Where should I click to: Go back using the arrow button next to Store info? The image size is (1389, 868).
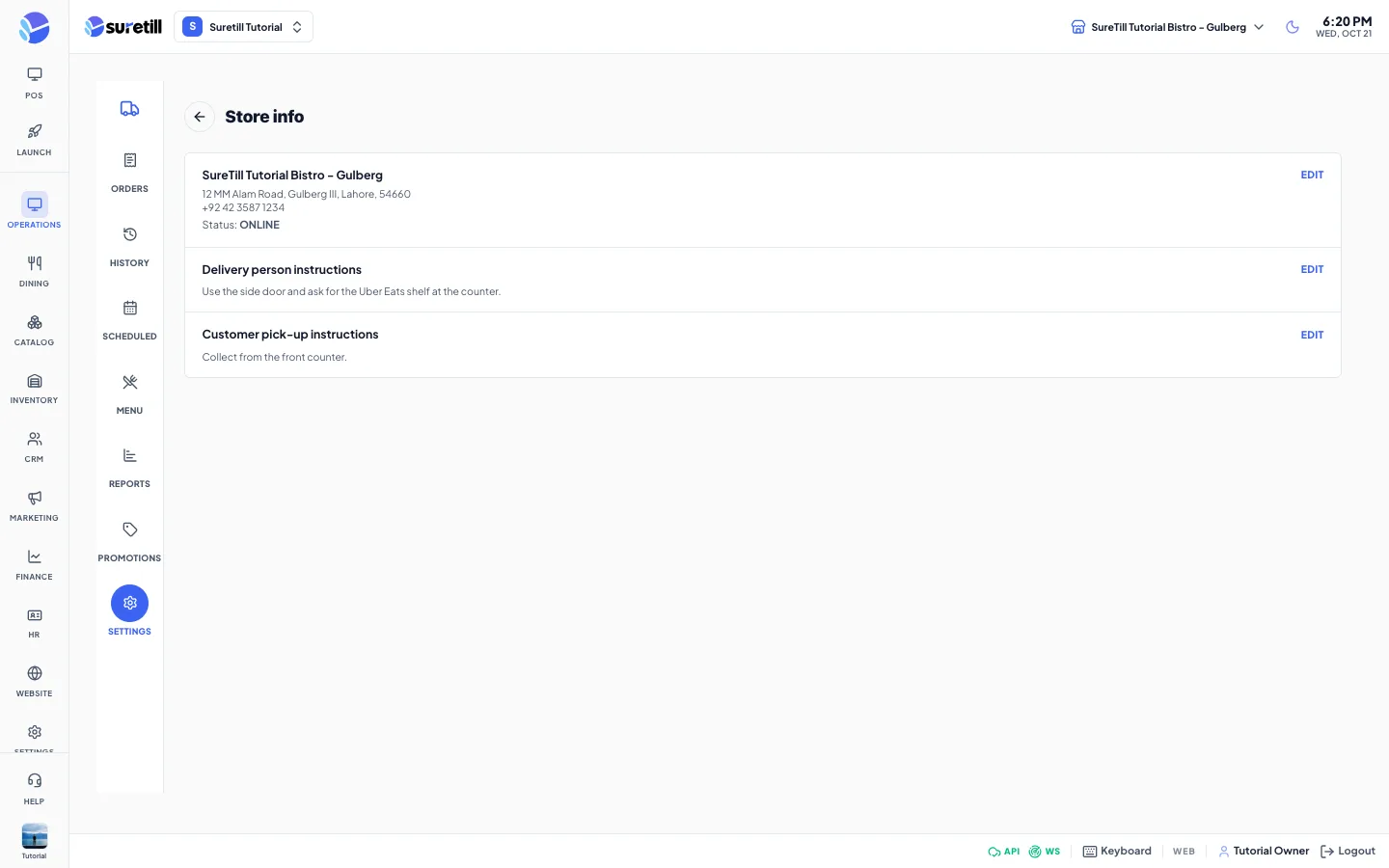point(200,117)
